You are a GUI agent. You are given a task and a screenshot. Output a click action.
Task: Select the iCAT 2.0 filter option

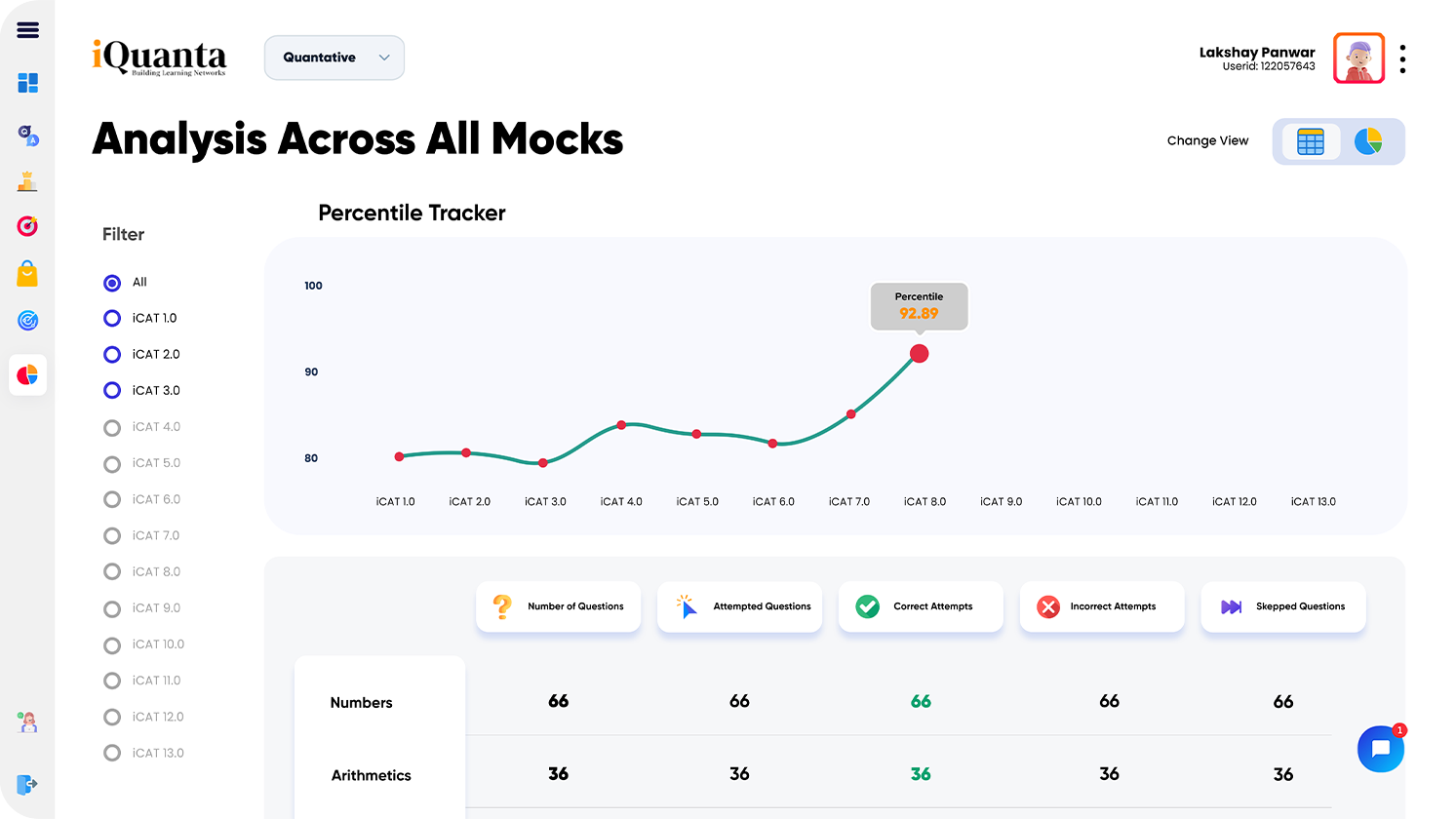coord(112,354)
